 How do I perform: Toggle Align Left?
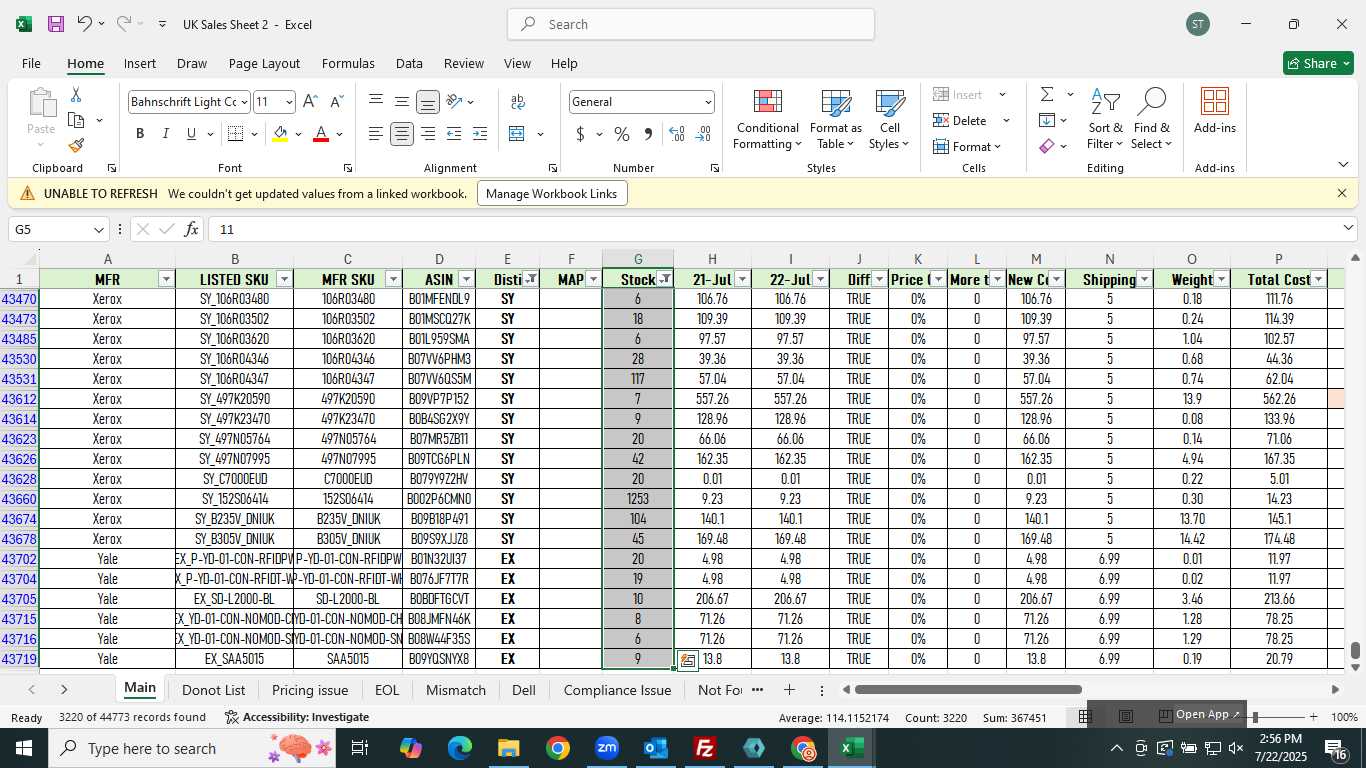[x=376, y=134]
